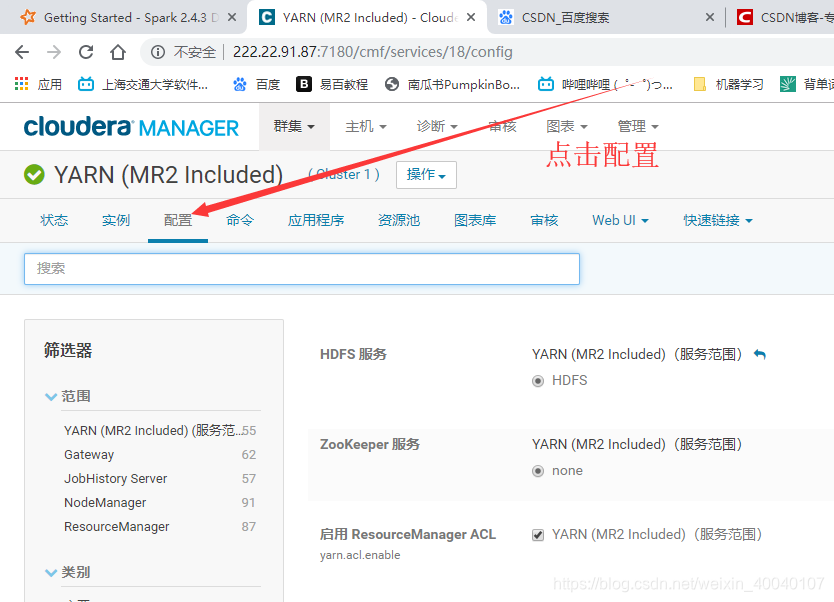Screen dimensions: 834x602
Task: Switch to CSDN博客 browser tab
Action: click(785, 18)
